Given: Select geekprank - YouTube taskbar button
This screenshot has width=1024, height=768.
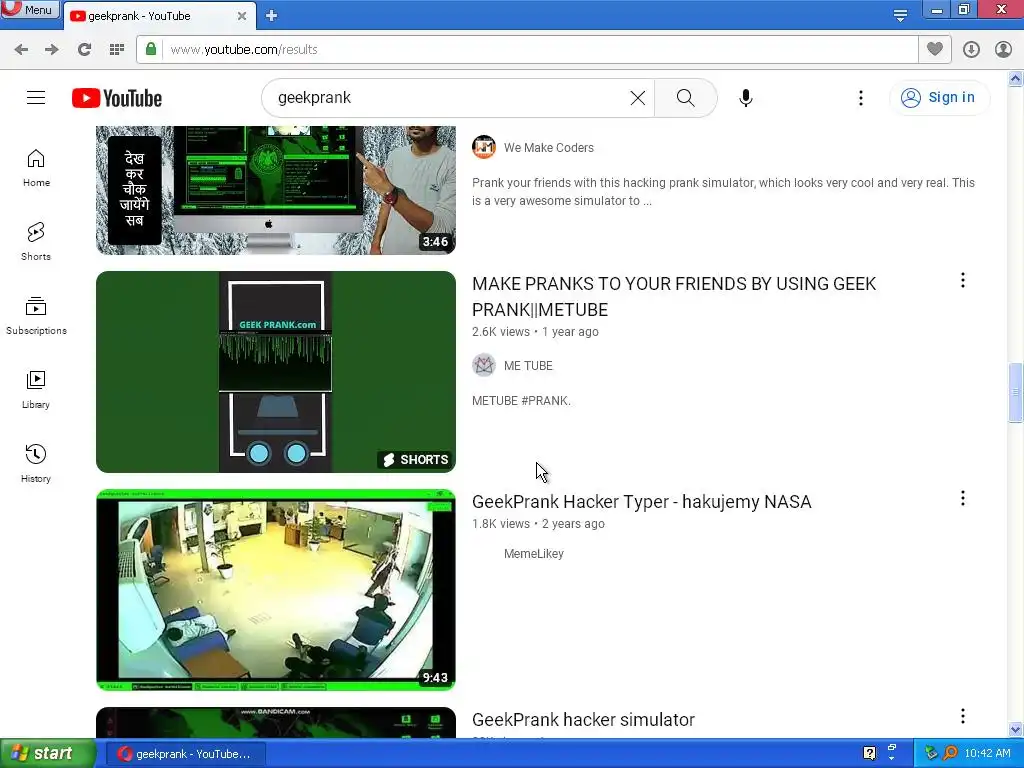Looking at the screenshot, I should 186,754.
